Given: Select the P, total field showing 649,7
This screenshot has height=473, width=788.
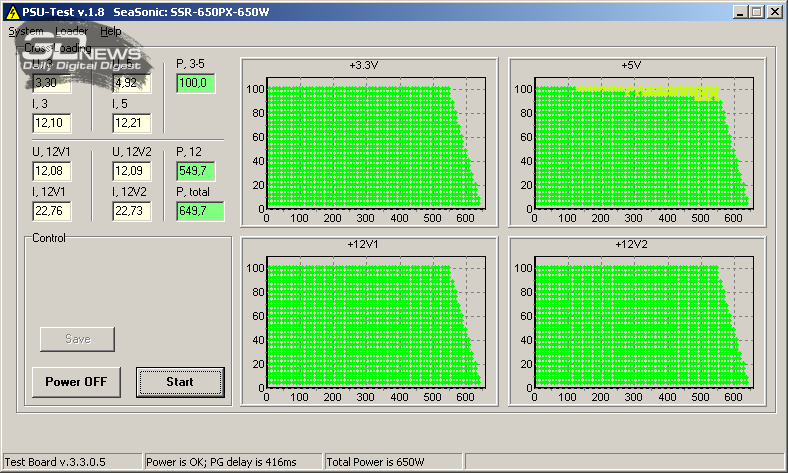Looking at the screenshot, I should 200,211.
